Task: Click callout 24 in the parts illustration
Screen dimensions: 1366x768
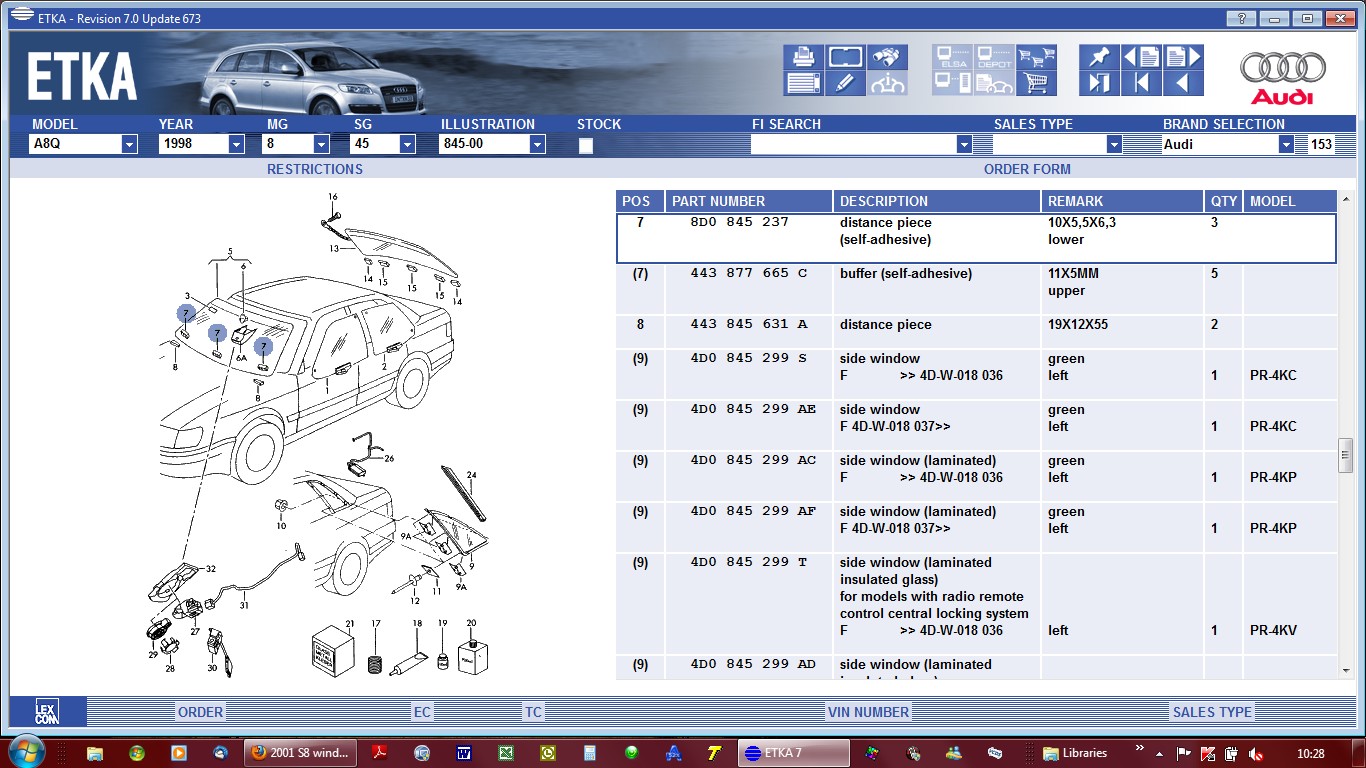Action: click(472, 475)
